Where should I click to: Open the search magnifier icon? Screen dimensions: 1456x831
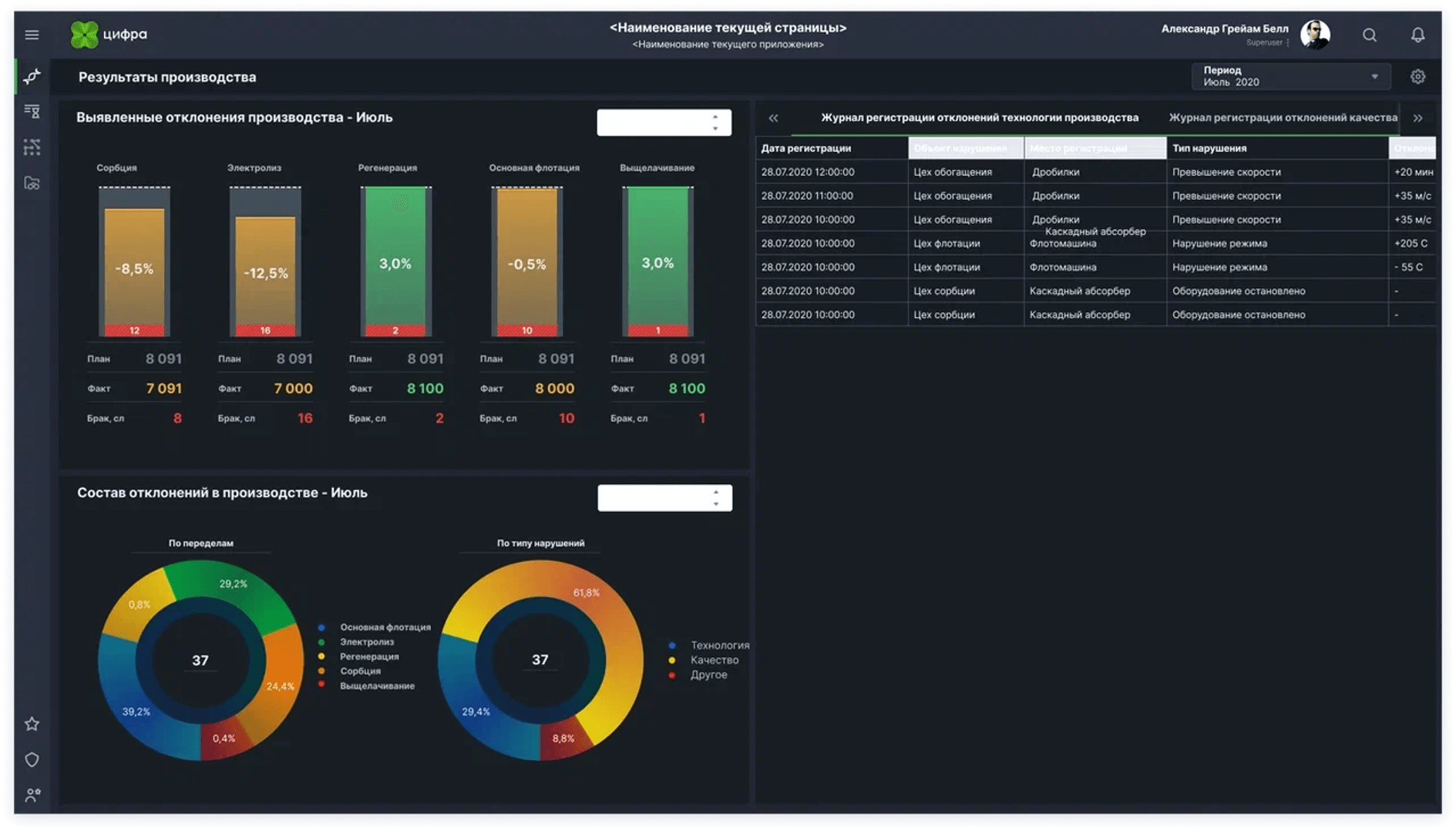[1369, 35]
